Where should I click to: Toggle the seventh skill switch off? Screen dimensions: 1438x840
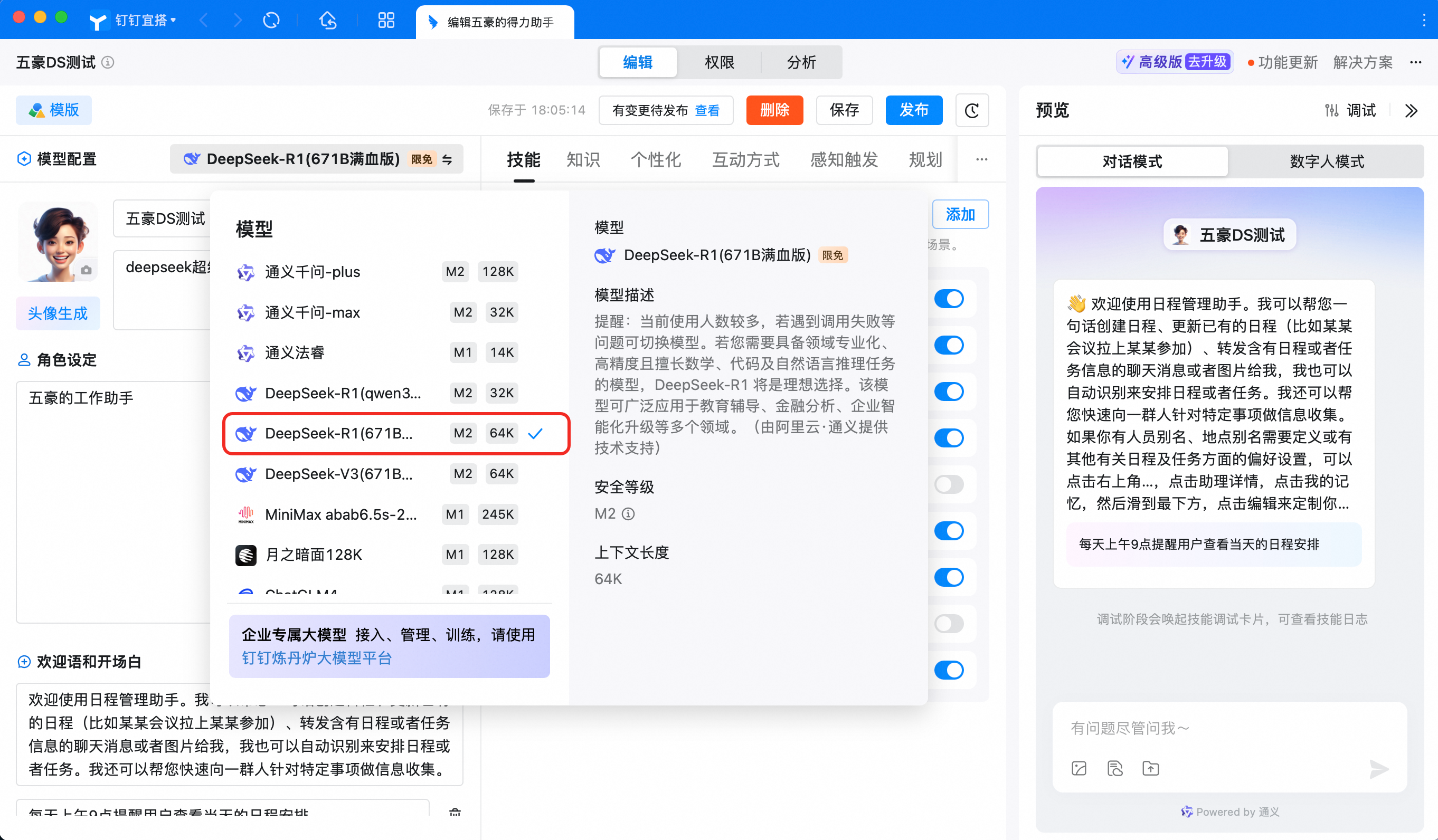(x=950, y=578)
